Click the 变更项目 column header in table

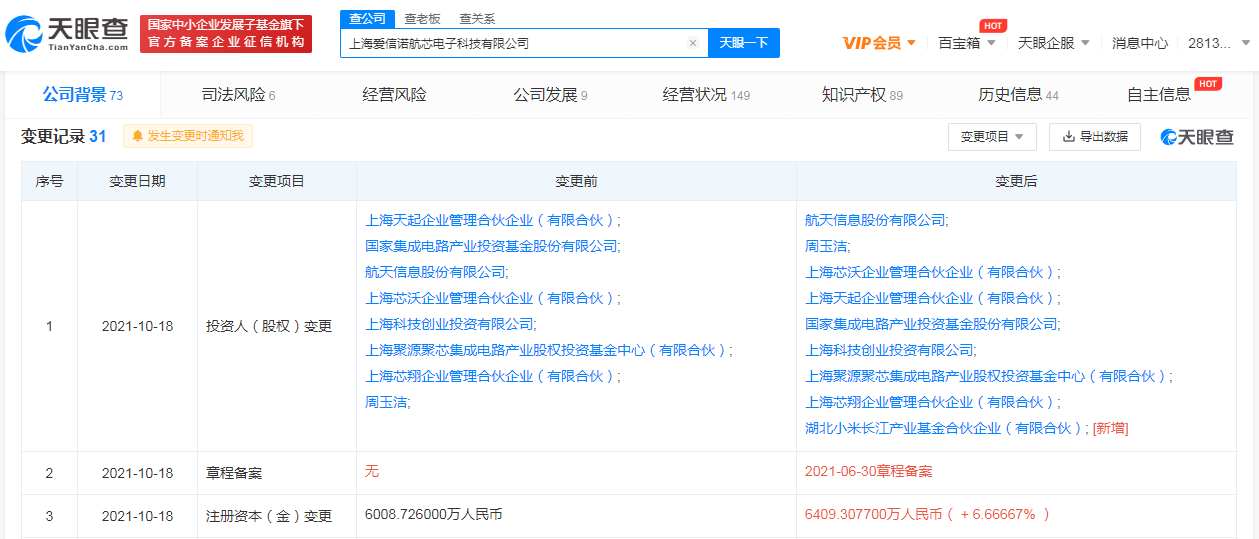point(277,181)
